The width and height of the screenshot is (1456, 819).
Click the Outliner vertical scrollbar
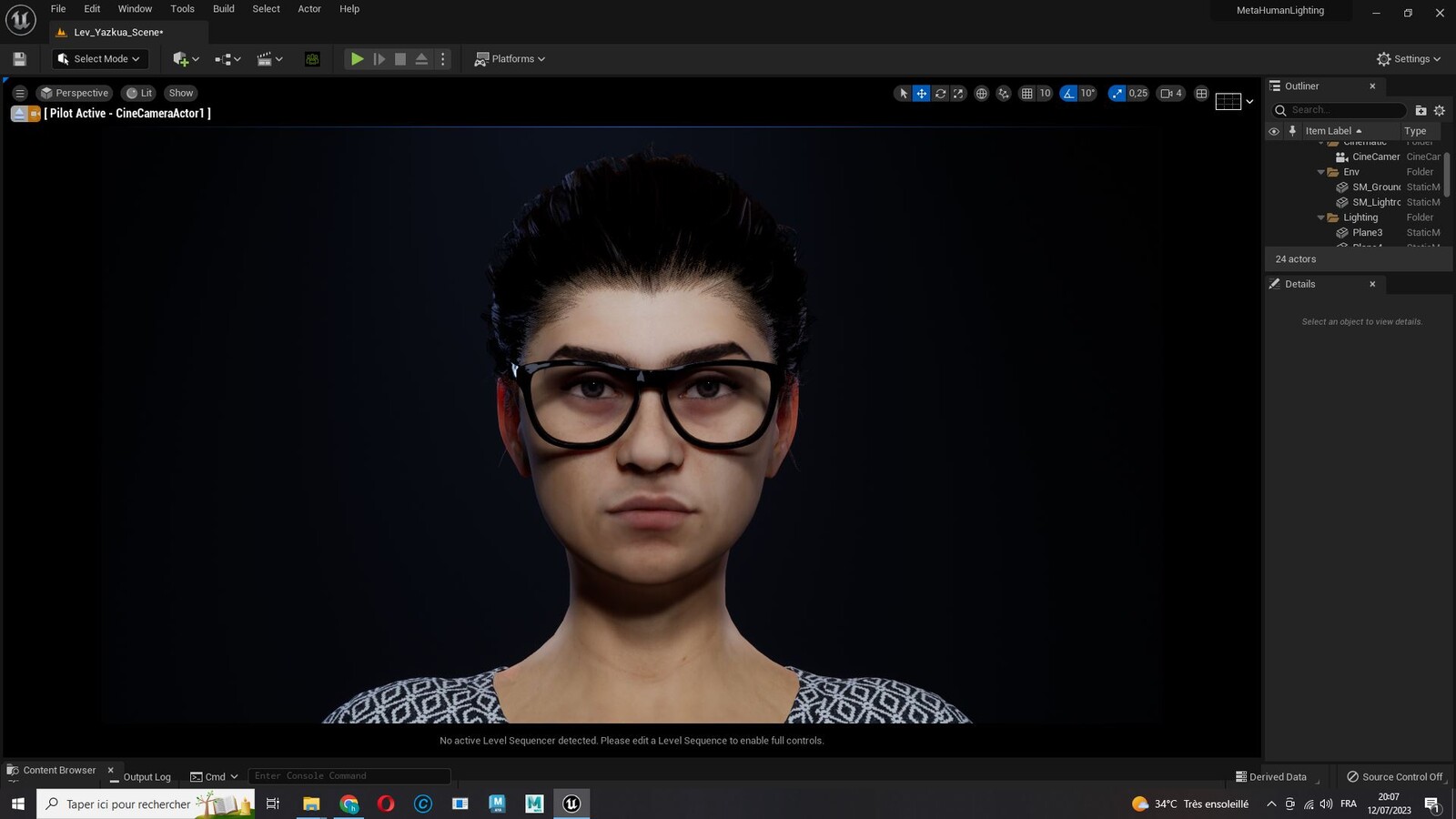point(1447,173)
